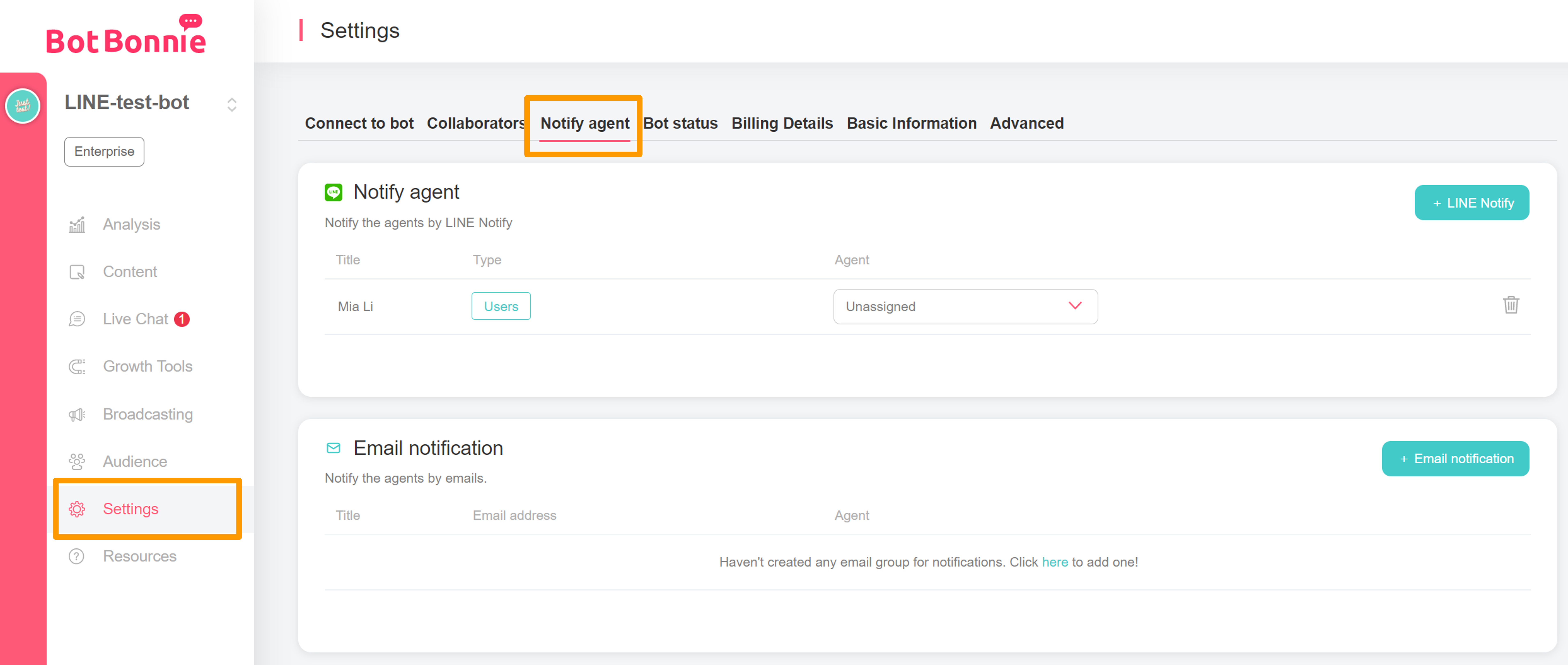Open the Content sidebar item
The height and width of the screenshot is (665, 1568).
pos(130,272)
